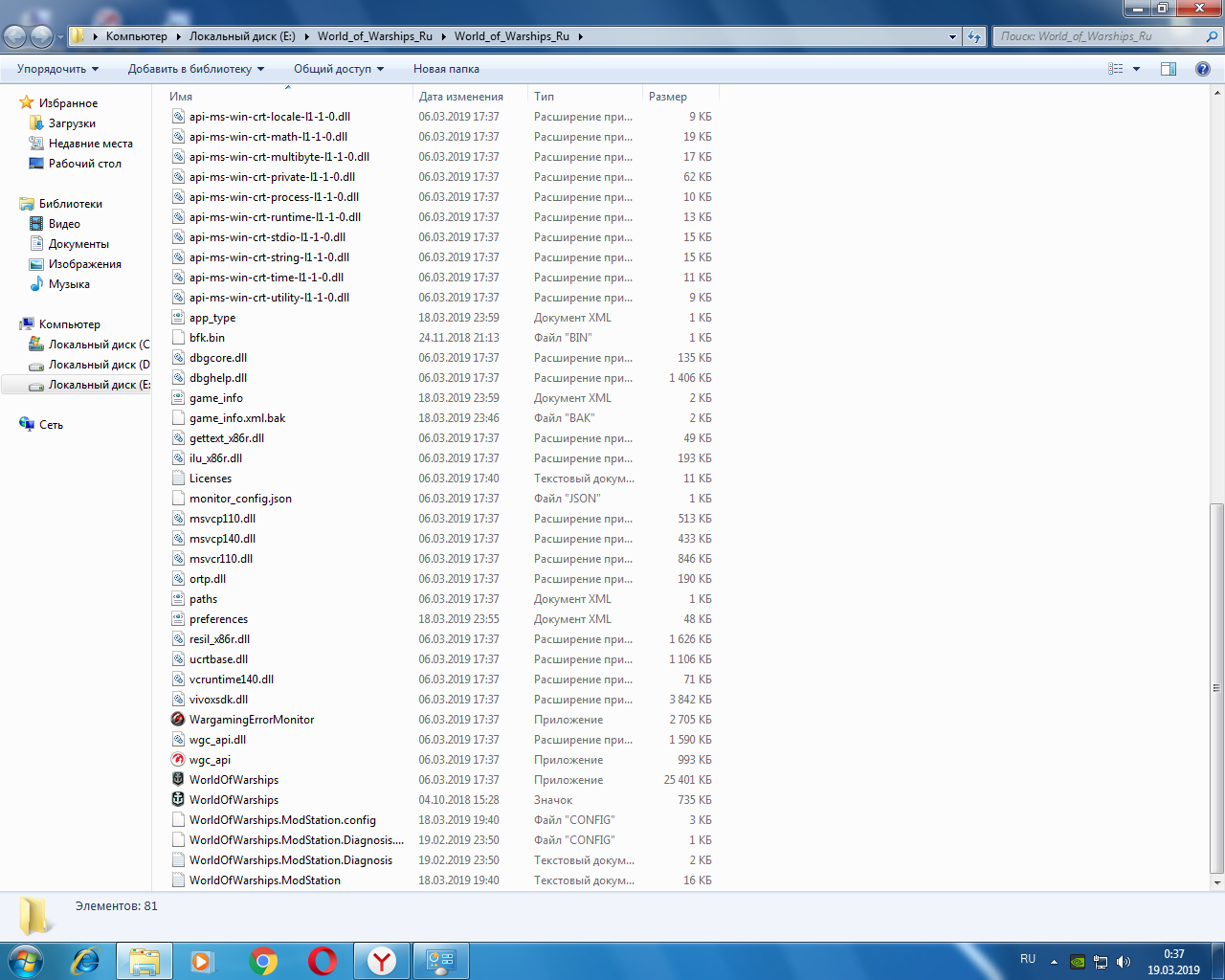Select the preferences XML file icon
The height and width of the screenshot is (980, 1225).
coord(178,619)
